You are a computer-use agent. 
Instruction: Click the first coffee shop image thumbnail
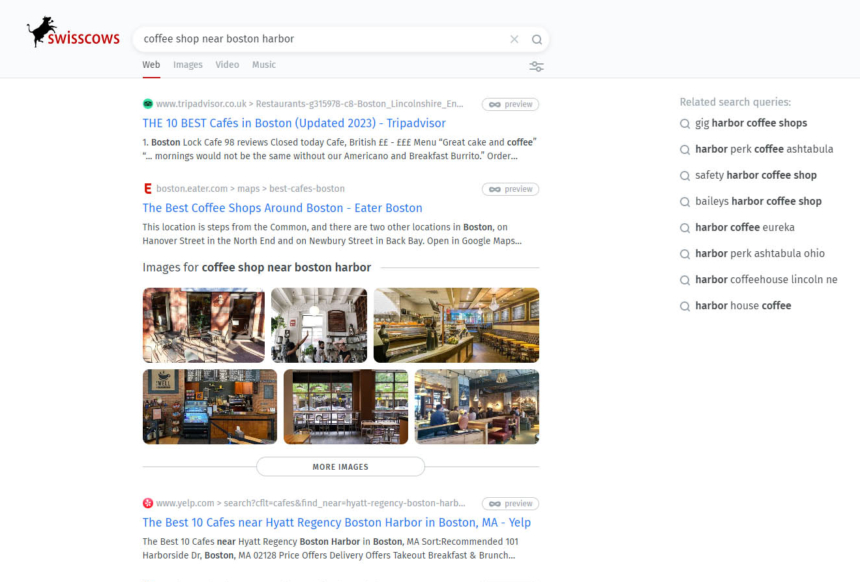204,325
